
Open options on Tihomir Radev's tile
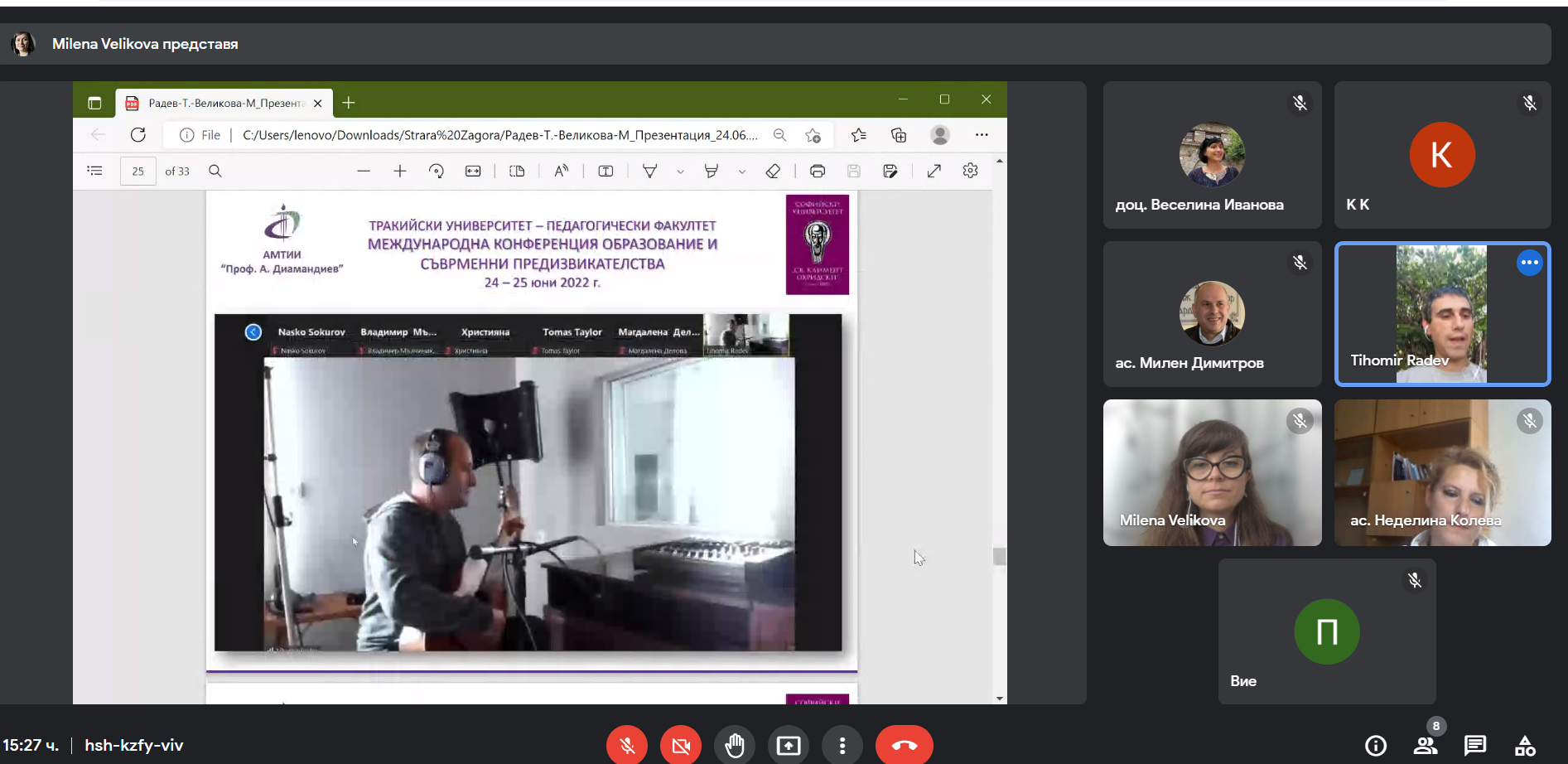click(x=1529, y=263)
